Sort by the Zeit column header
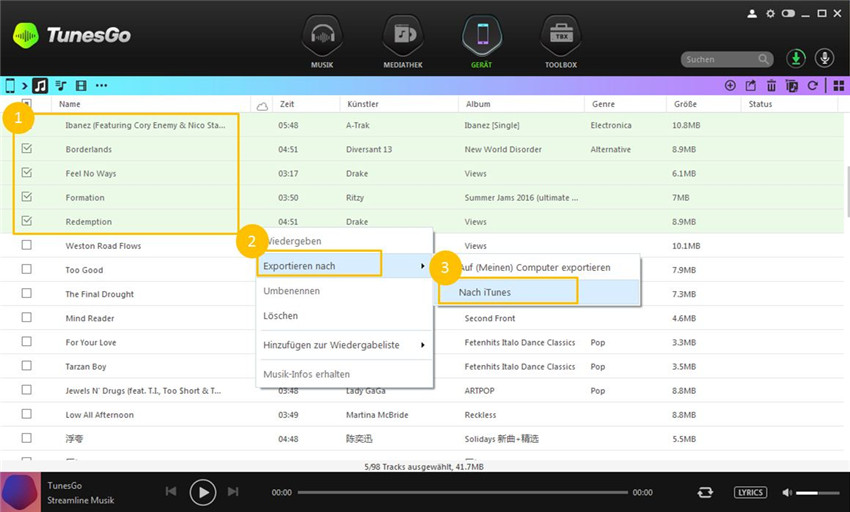 (x=287, y=104)
